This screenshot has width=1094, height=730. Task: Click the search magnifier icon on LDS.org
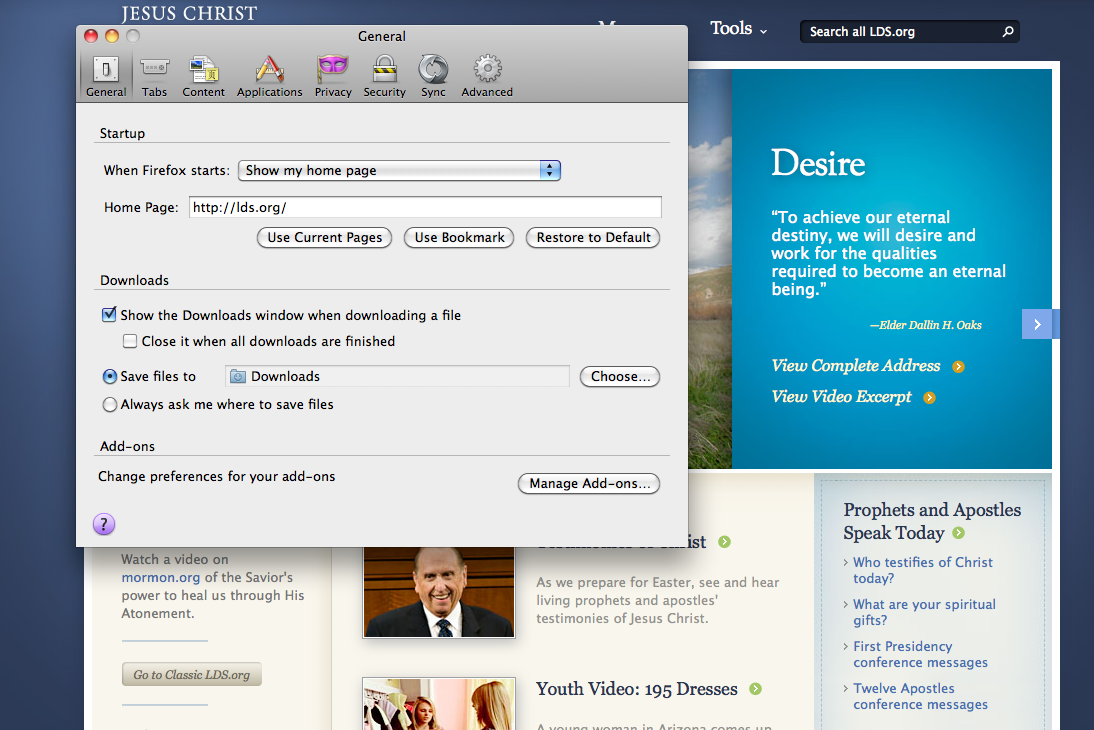(1007, 31)
